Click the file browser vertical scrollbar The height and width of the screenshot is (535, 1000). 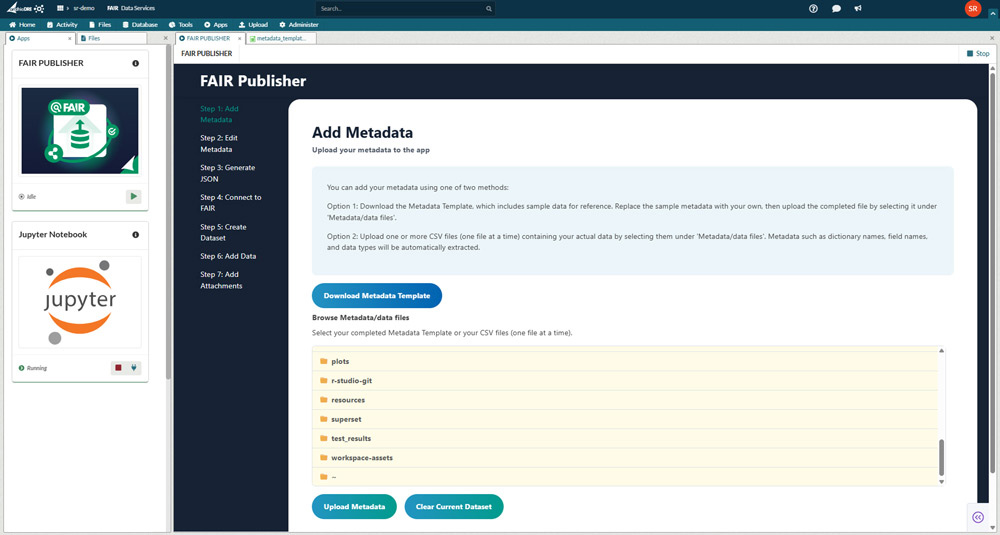pos(941,457)
